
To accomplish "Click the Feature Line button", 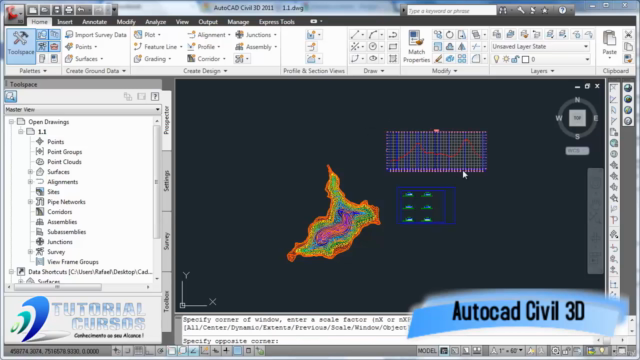I will tap(158, 47).
